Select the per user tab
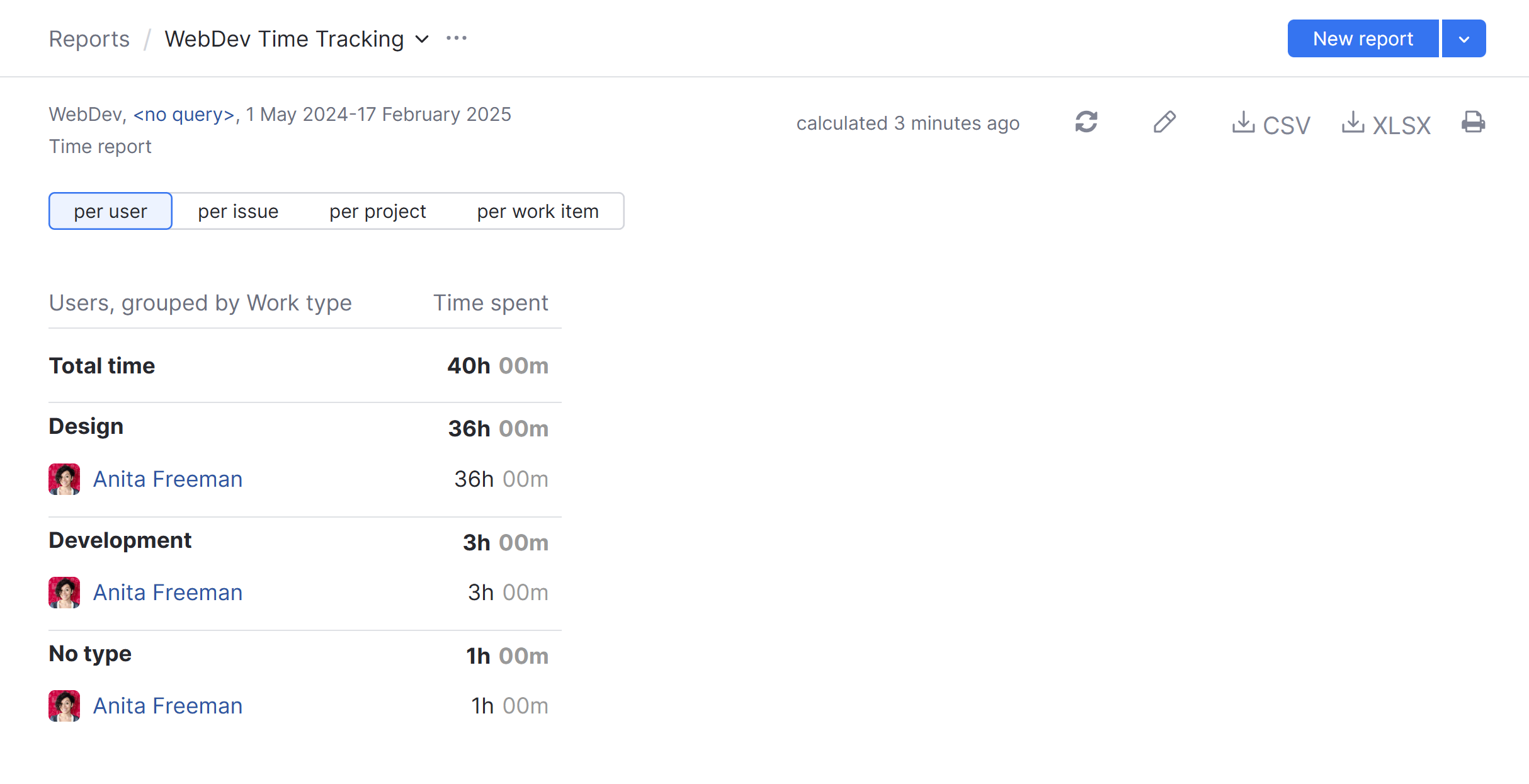 (110, 211)
